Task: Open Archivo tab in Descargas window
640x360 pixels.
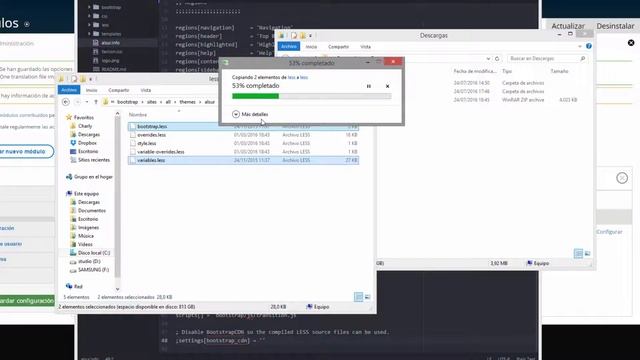Action: [x=289, y=47]
